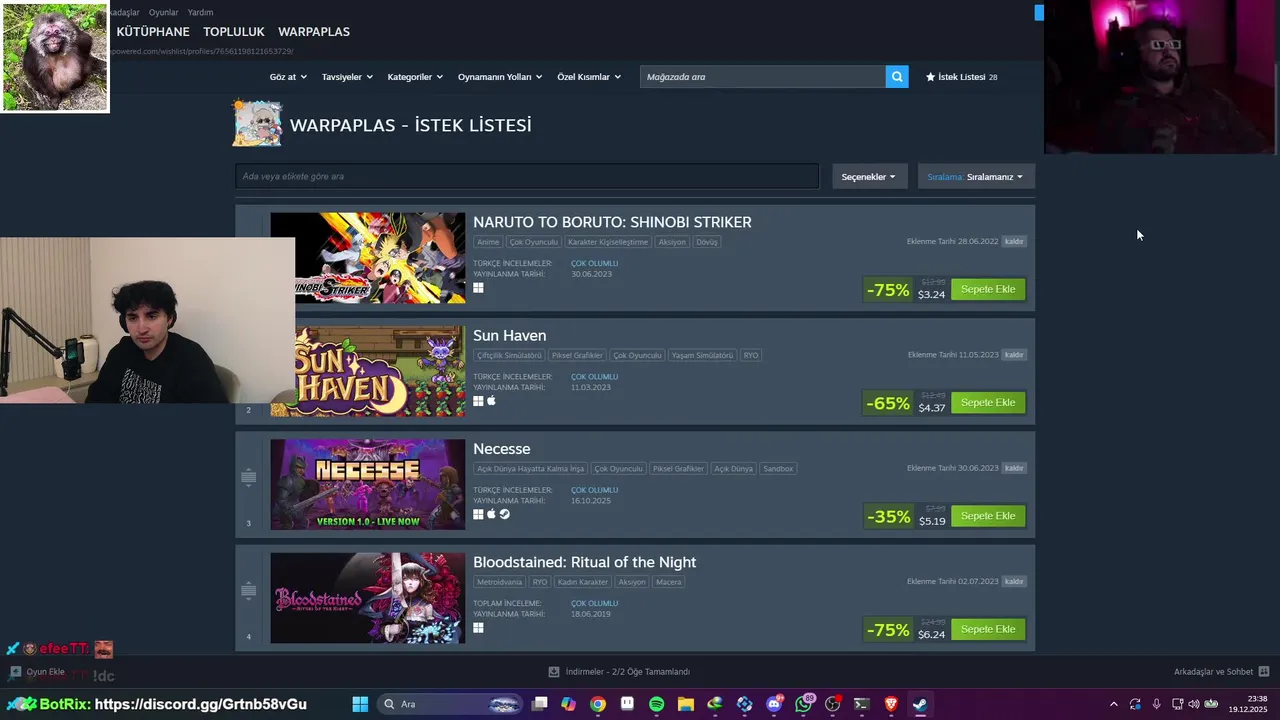Click the Çiftçilik Simülatörü tag
The height and width of the screenshot is (720, 1280).
[x=509, y=355]
